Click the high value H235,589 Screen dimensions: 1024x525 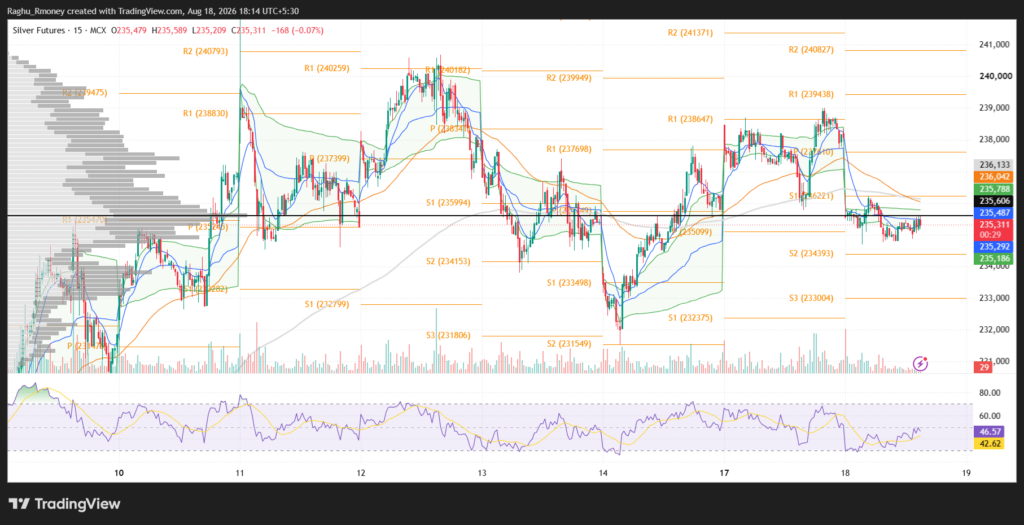click(x=168, y=30)
